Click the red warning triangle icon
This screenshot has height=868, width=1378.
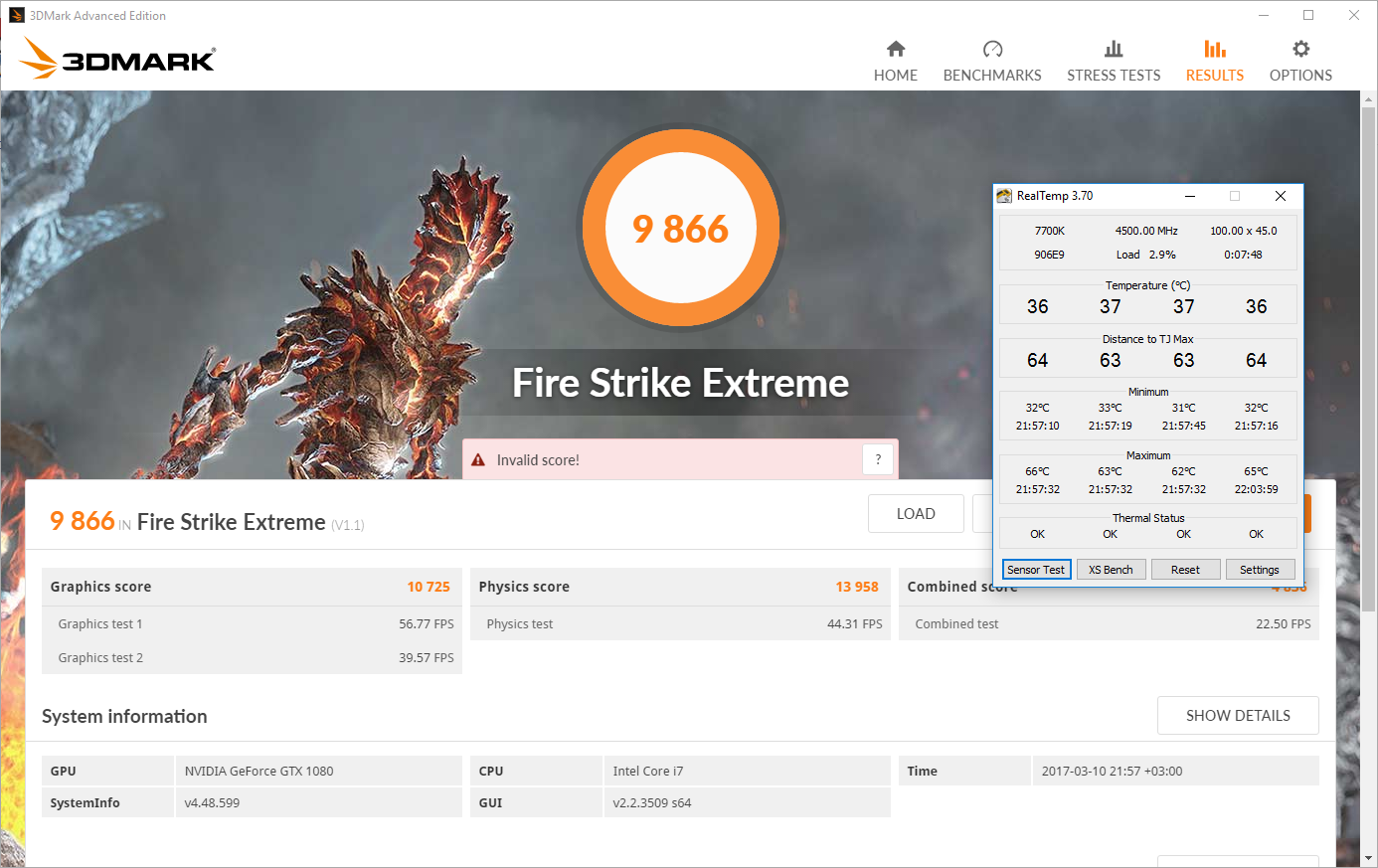tap(478, 459)
